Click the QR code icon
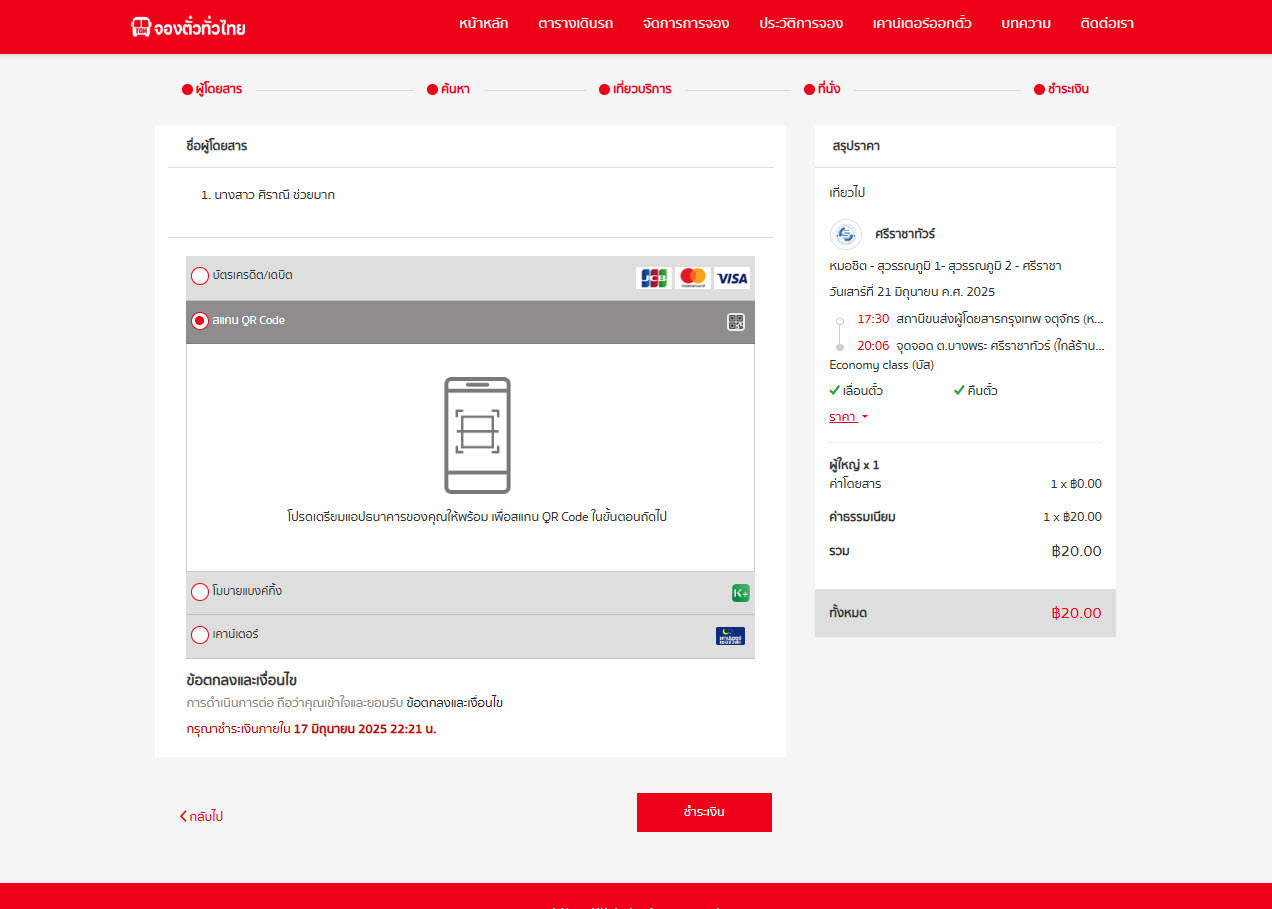 tap(736, 321)
